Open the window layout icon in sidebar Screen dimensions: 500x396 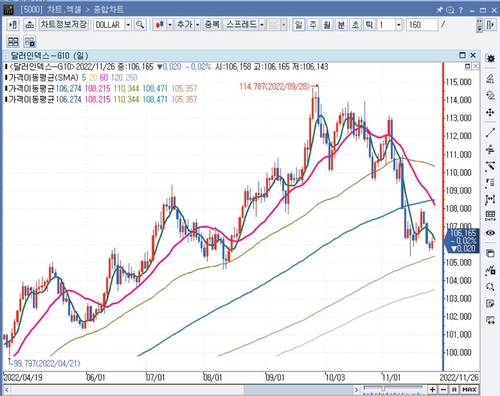(x=490, y=253)
